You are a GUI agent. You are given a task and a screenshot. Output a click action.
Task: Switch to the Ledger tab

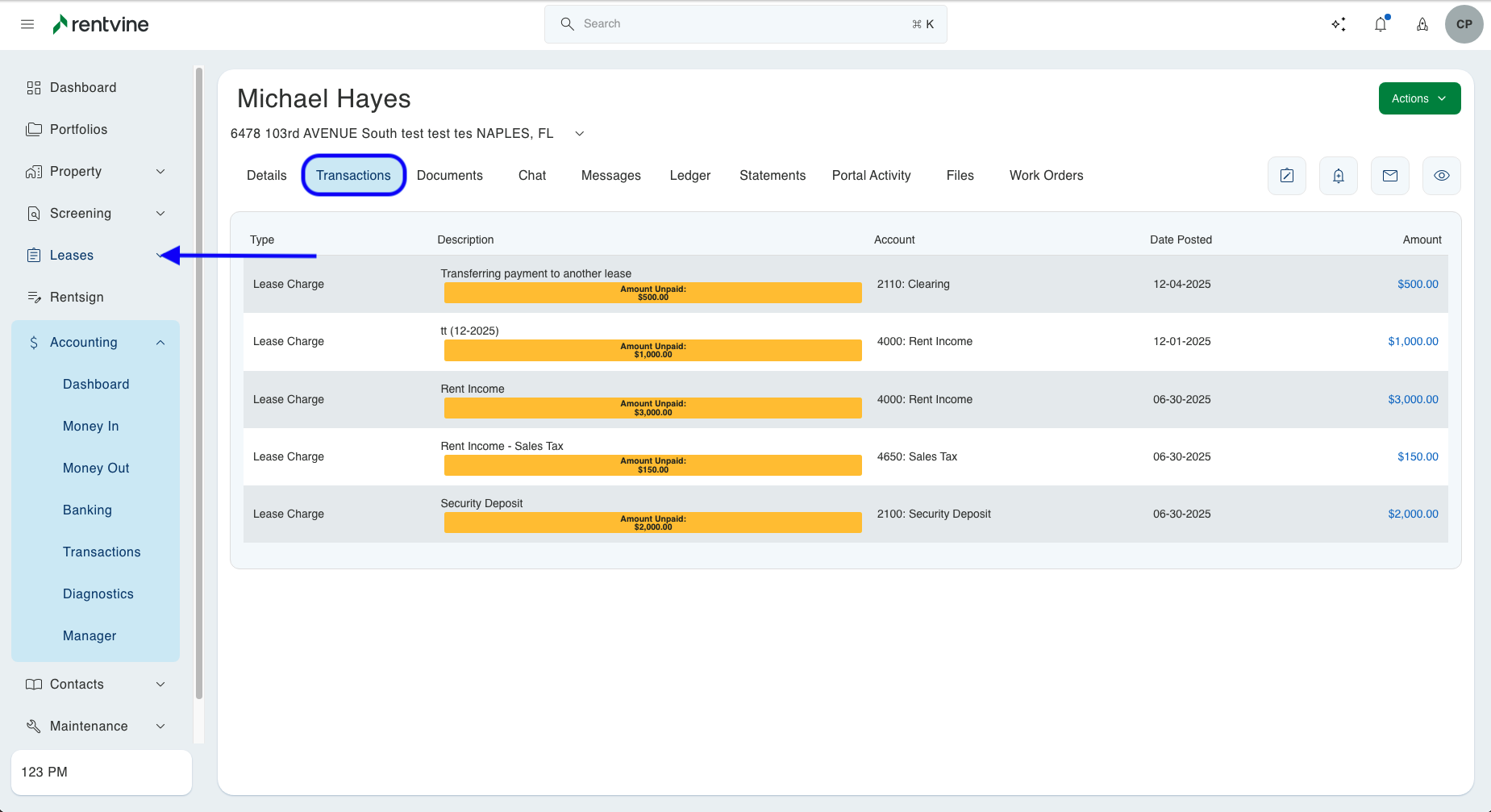(689, 176)
